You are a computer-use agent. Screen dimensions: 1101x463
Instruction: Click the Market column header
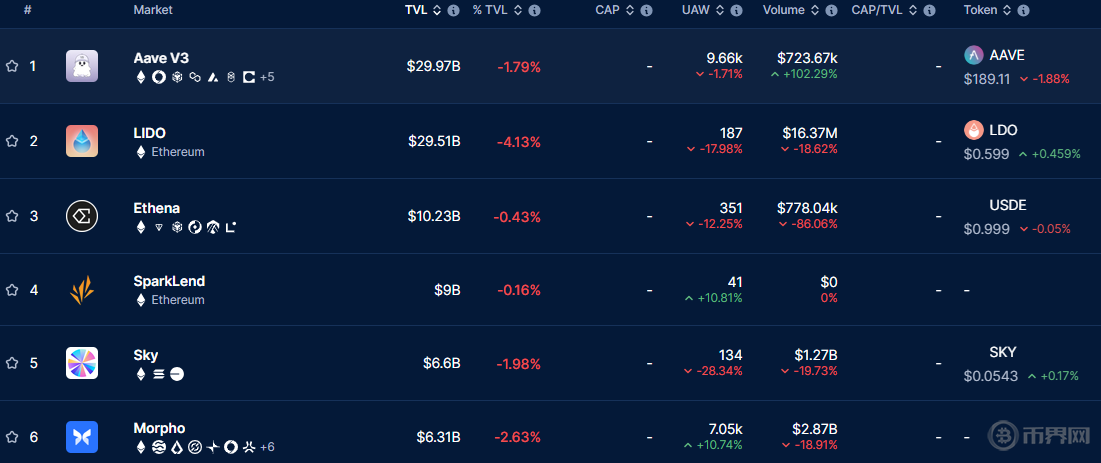point(153,10)
